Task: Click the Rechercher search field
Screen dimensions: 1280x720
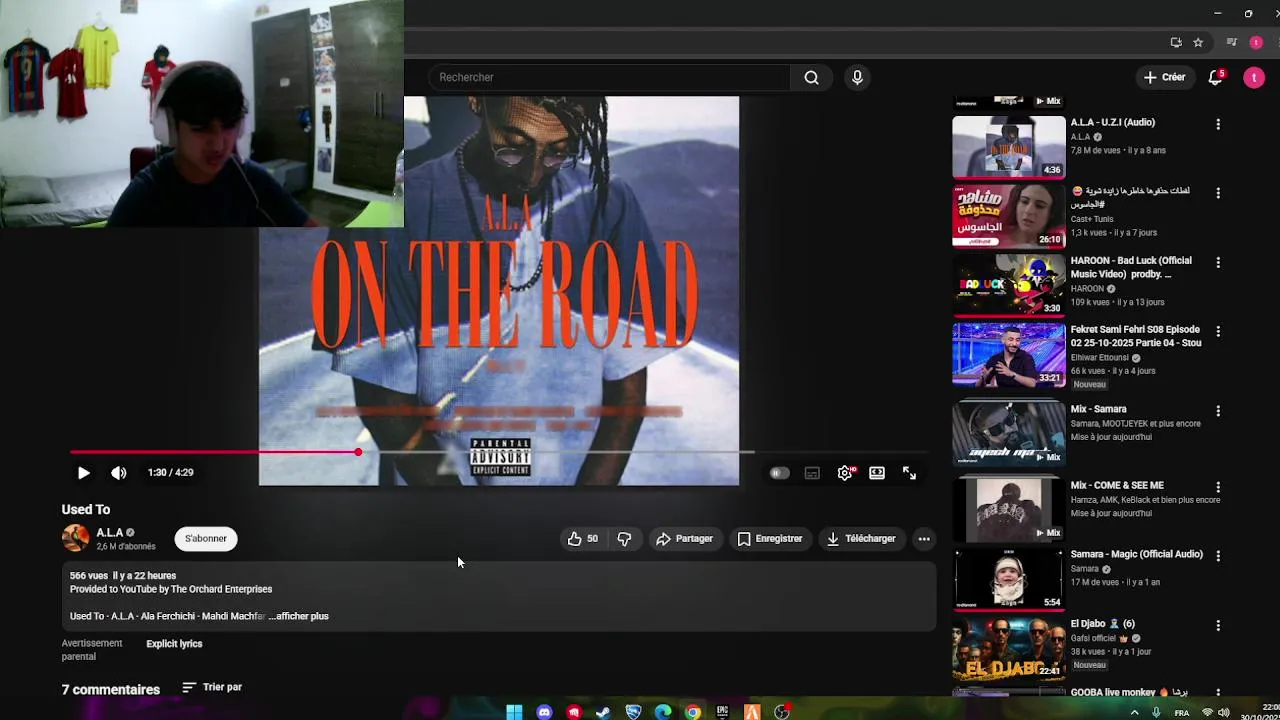Action: pos(610,77)
